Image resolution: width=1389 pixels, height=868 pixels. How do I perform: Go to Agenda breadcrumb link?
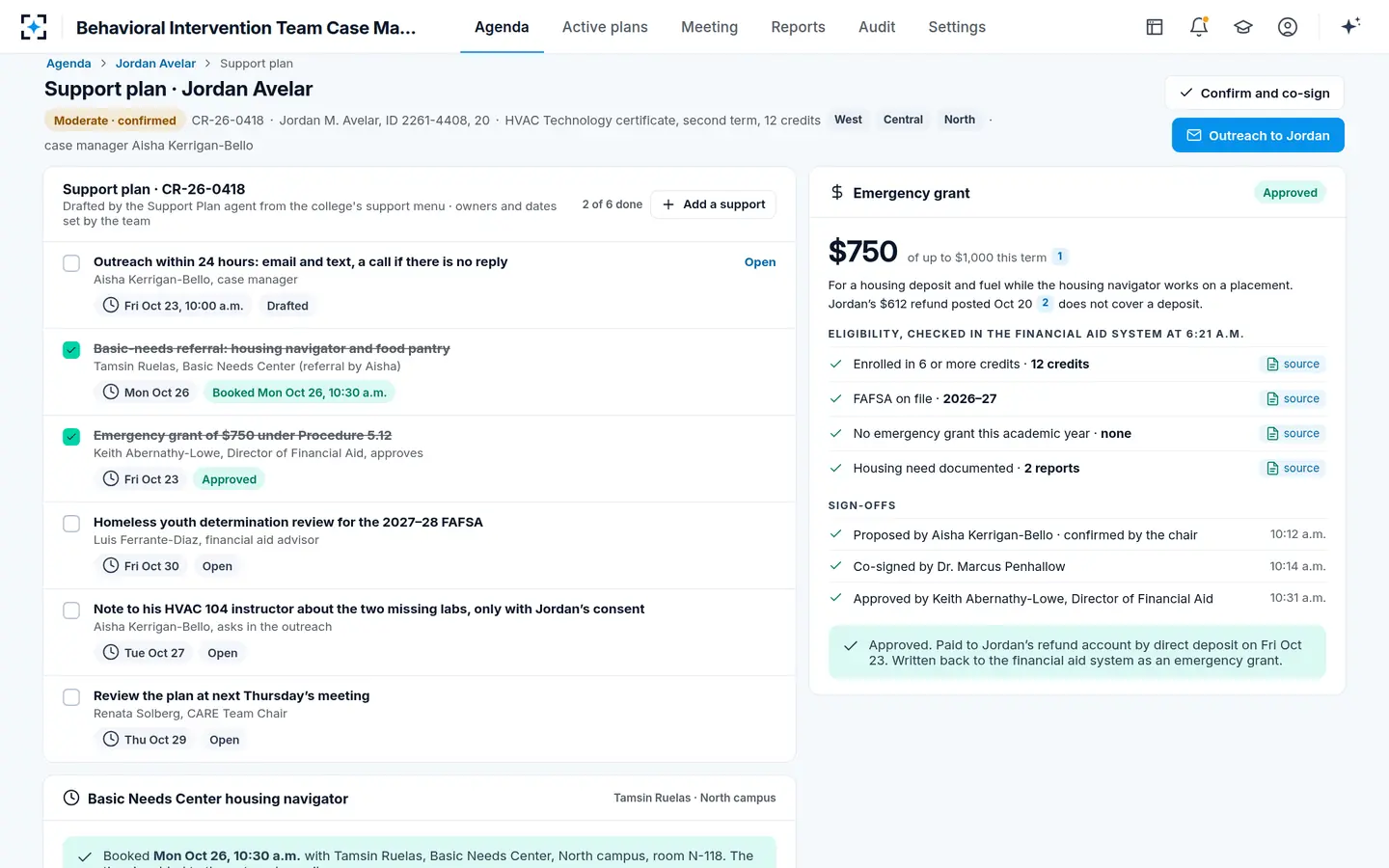tap(68, 64)
